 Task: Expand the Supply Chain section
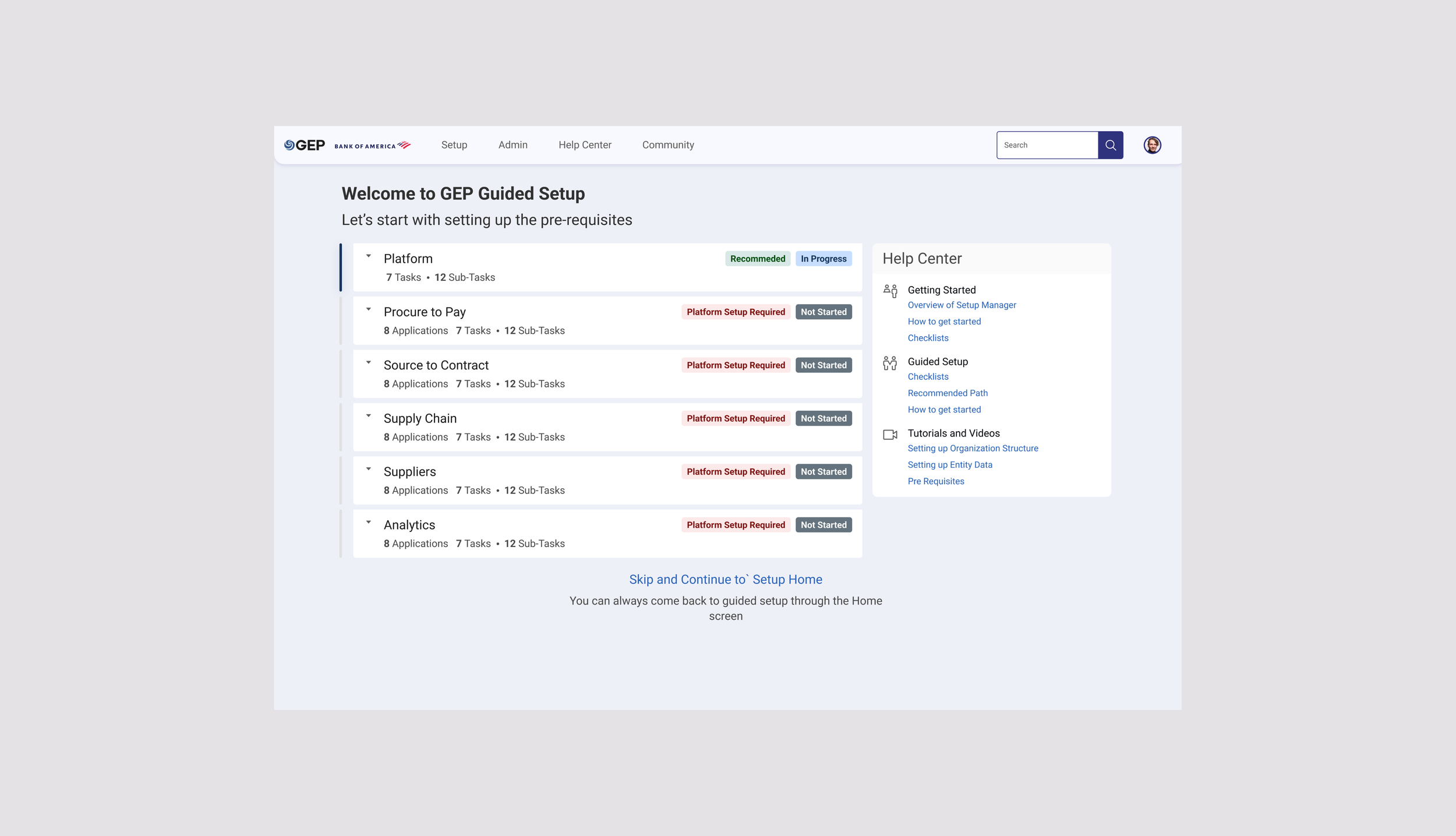pyautogui.click(x=369, y=416)
